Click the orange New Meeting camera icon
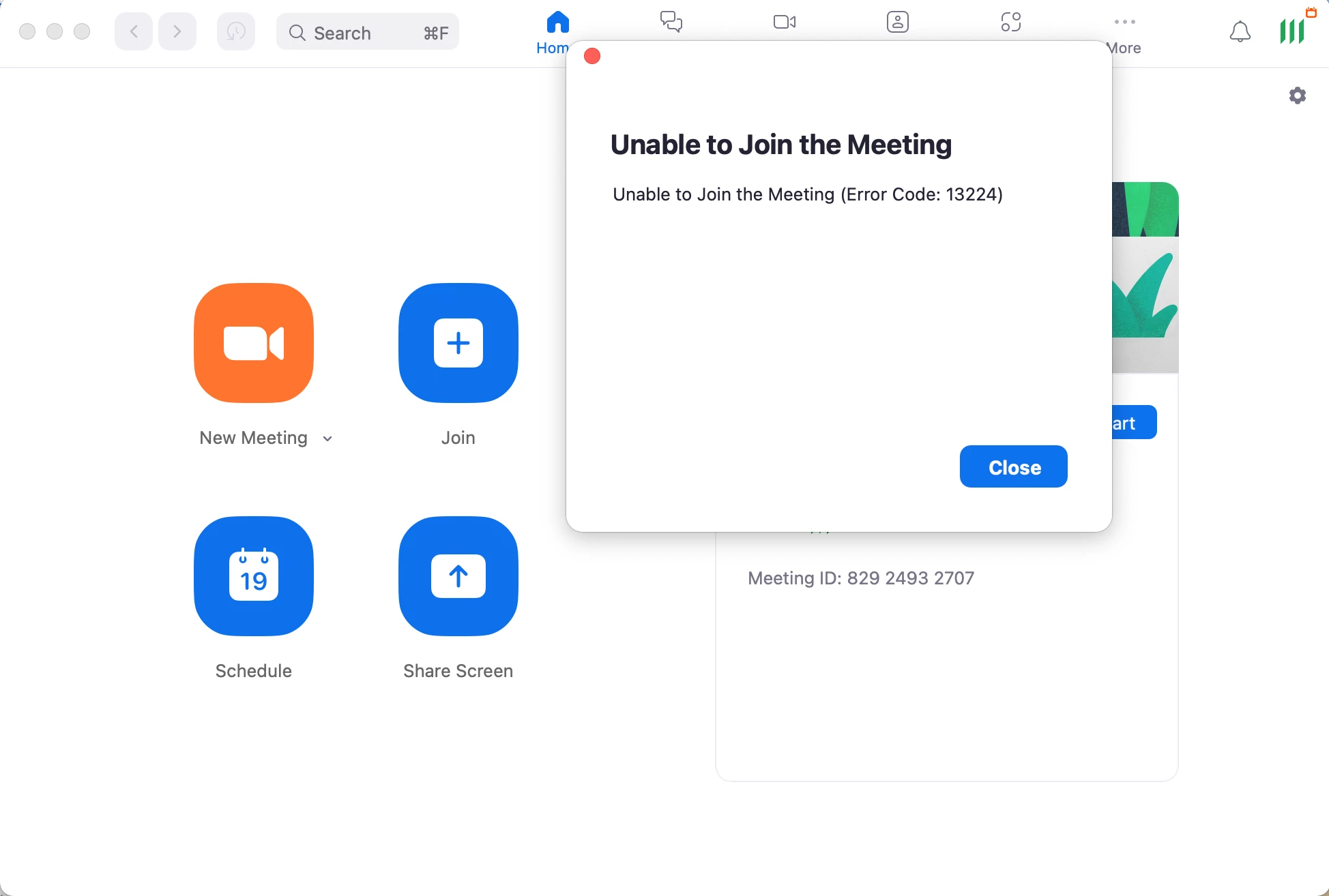 click(254, 343)
